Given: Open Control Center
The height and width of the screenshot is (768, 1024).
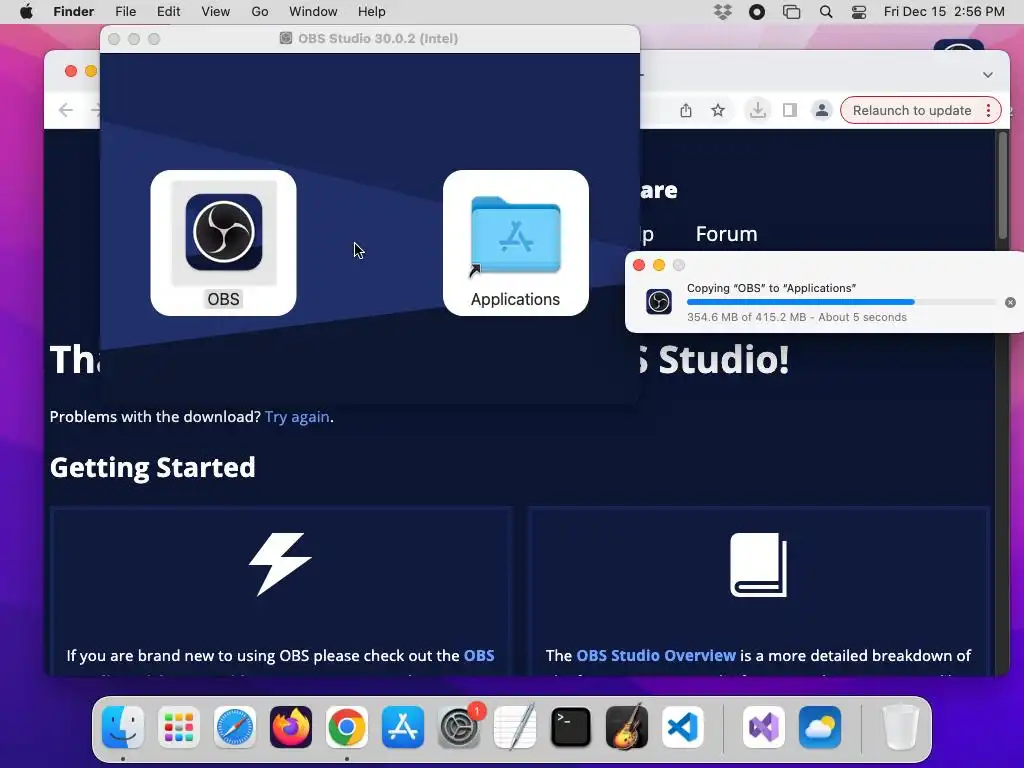Looking at the screenshot, I should (859, 12).
